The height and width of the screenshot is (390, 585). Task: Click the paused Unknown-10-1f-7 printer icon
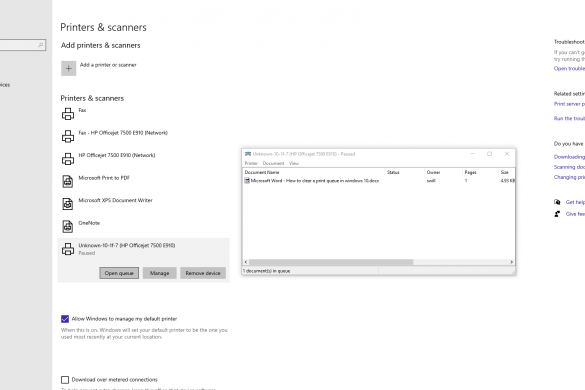click(x=68, y=249)
